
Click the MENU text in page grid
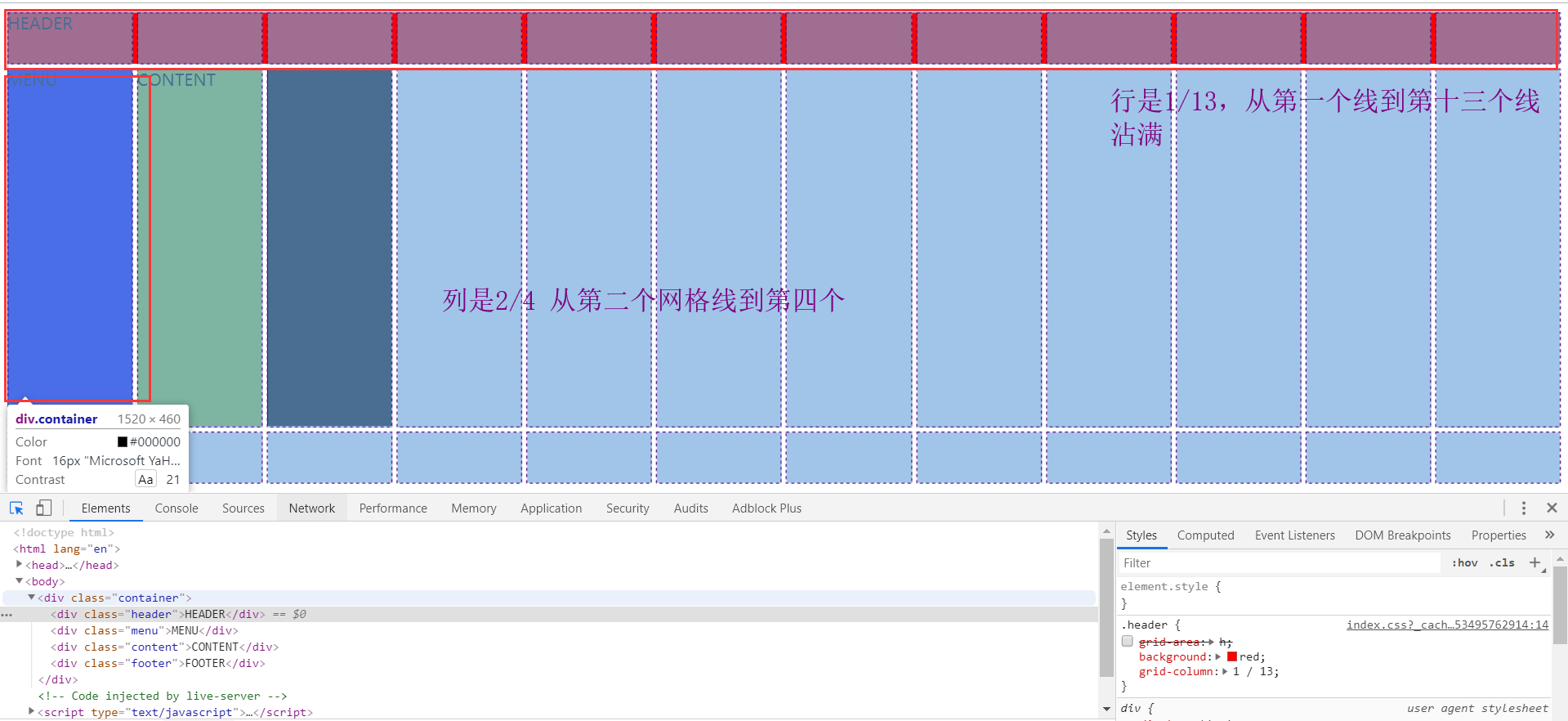33,80
